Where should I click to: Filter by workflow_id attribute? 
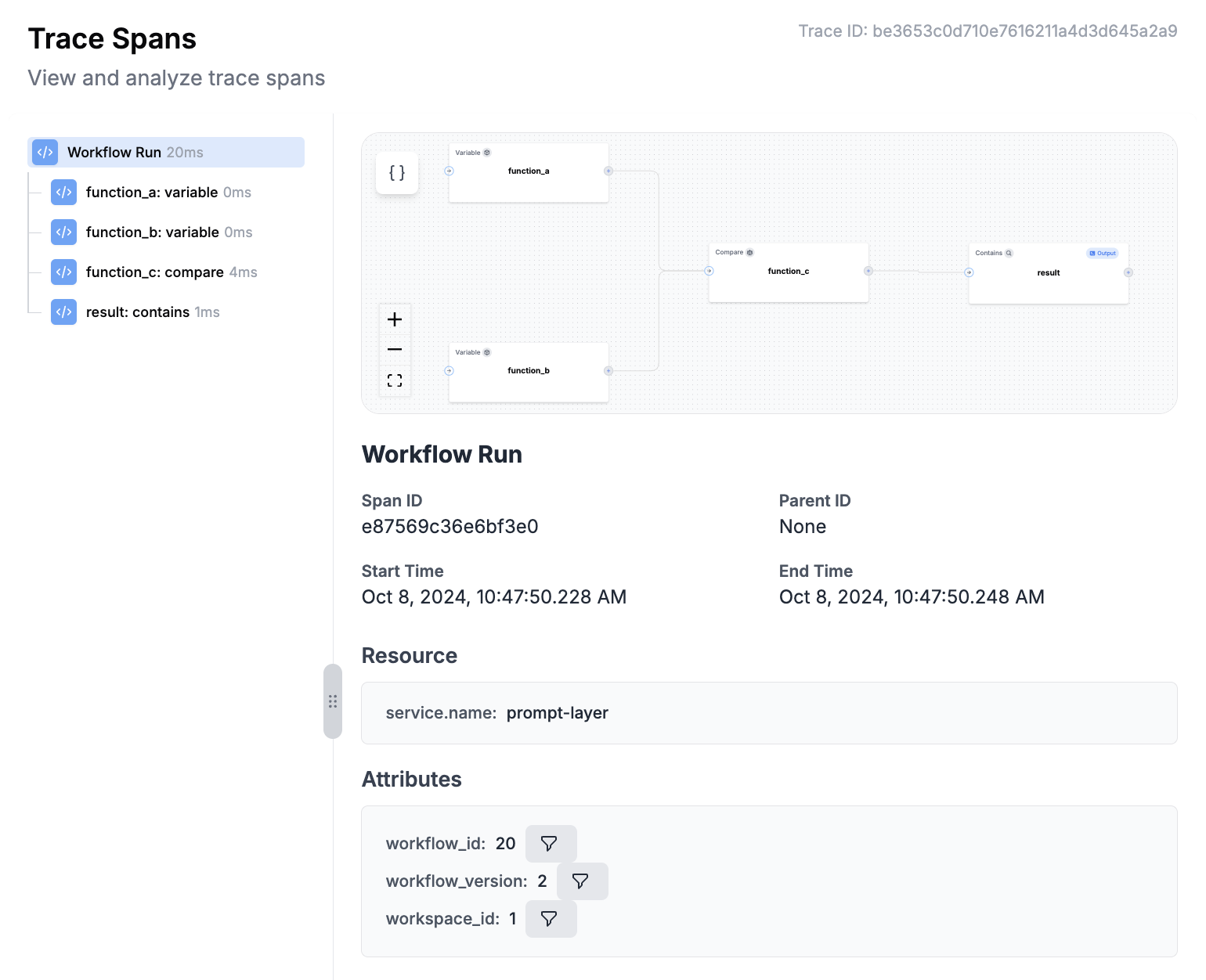551,844
